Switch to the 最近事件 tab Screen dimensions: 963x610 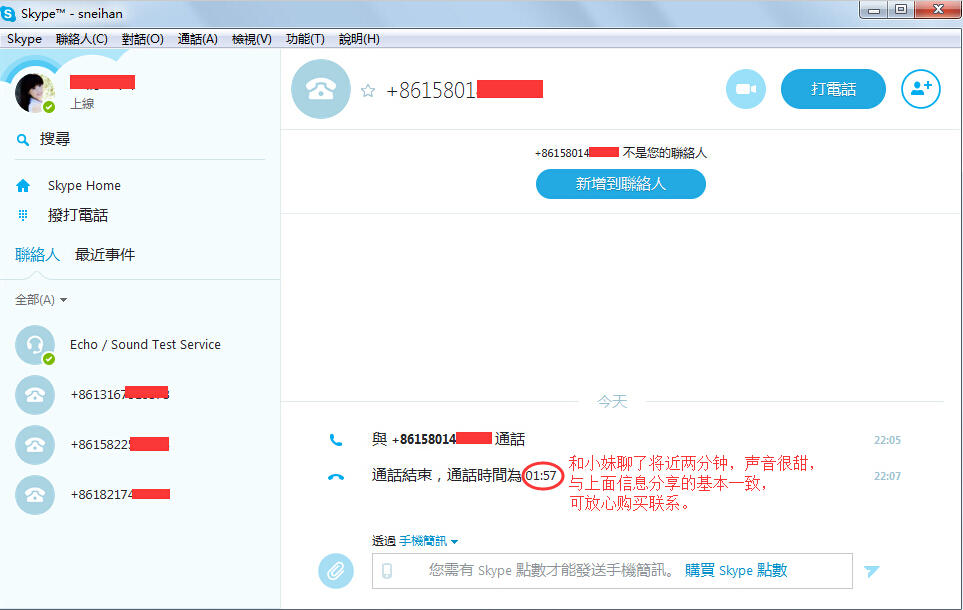coord(105,254)
